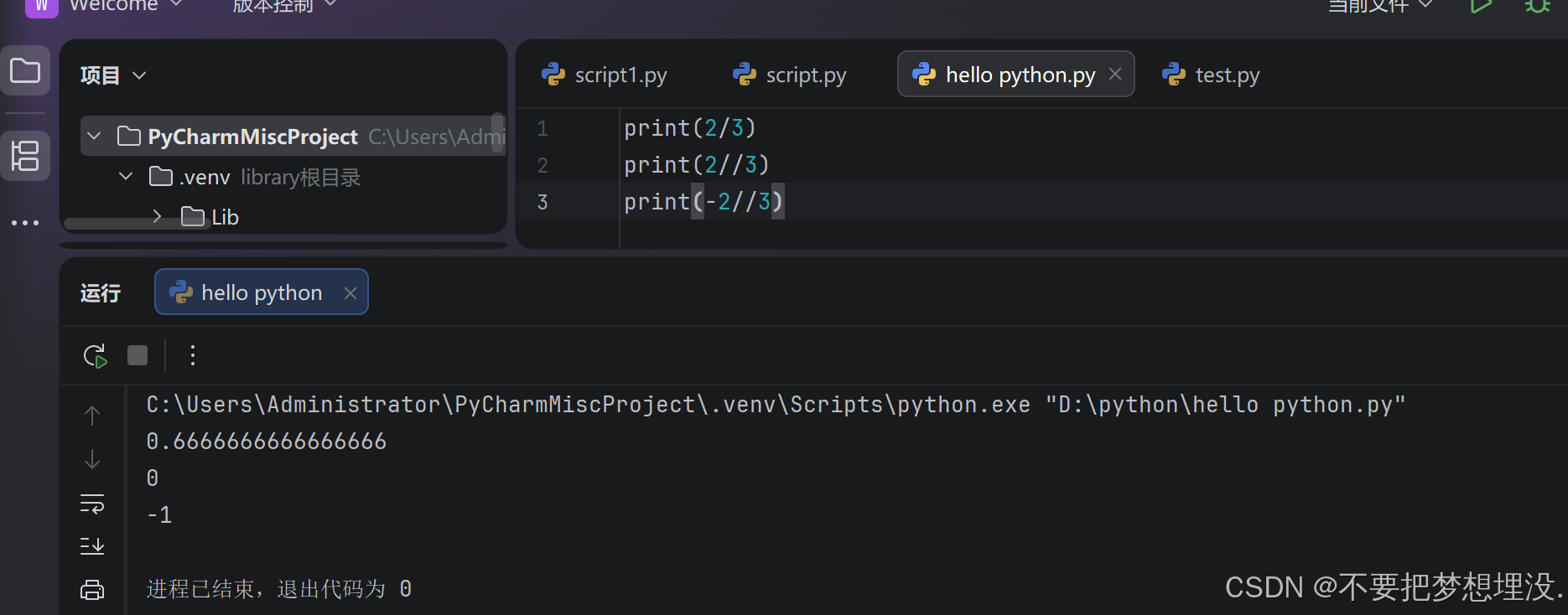
Task: Toggle scroll to end of console output
Action: (92, 547)
